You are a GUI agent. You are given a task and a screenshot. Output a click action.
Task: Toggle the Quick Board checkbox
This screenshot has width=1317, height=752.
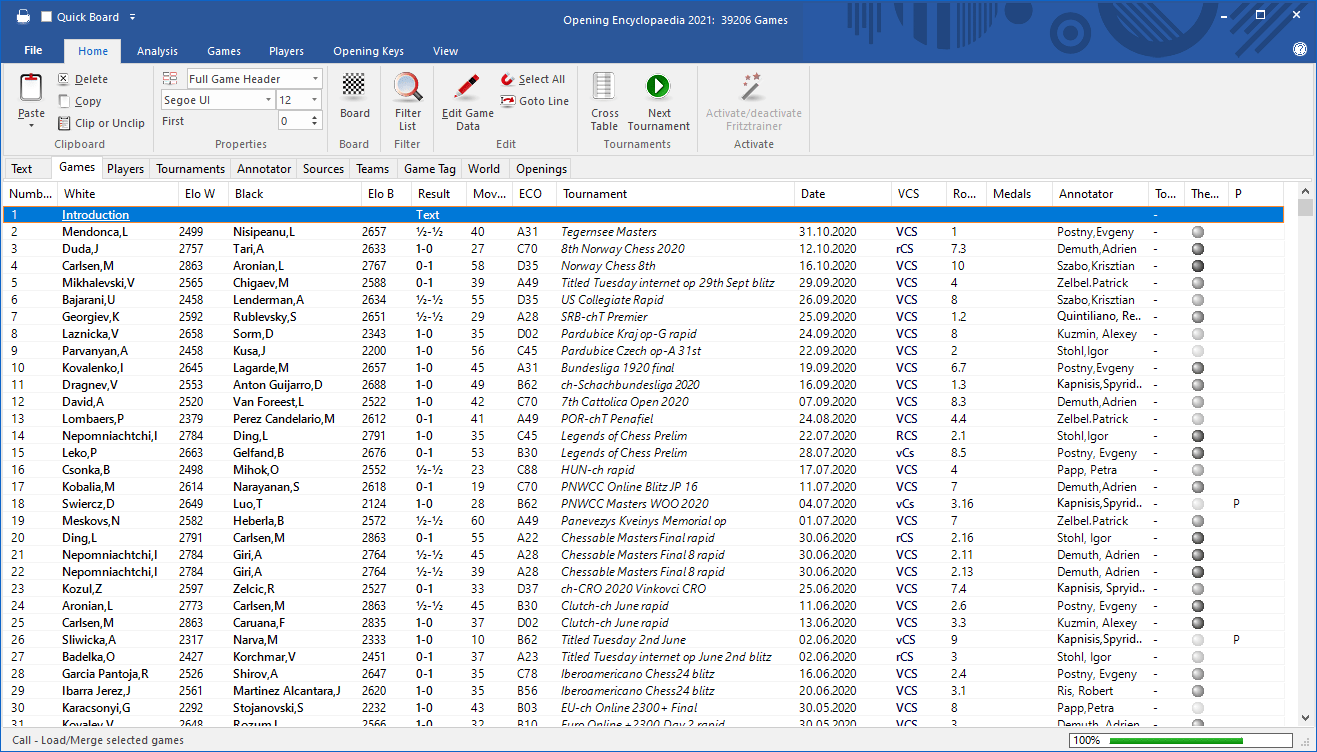pos(47,17)
